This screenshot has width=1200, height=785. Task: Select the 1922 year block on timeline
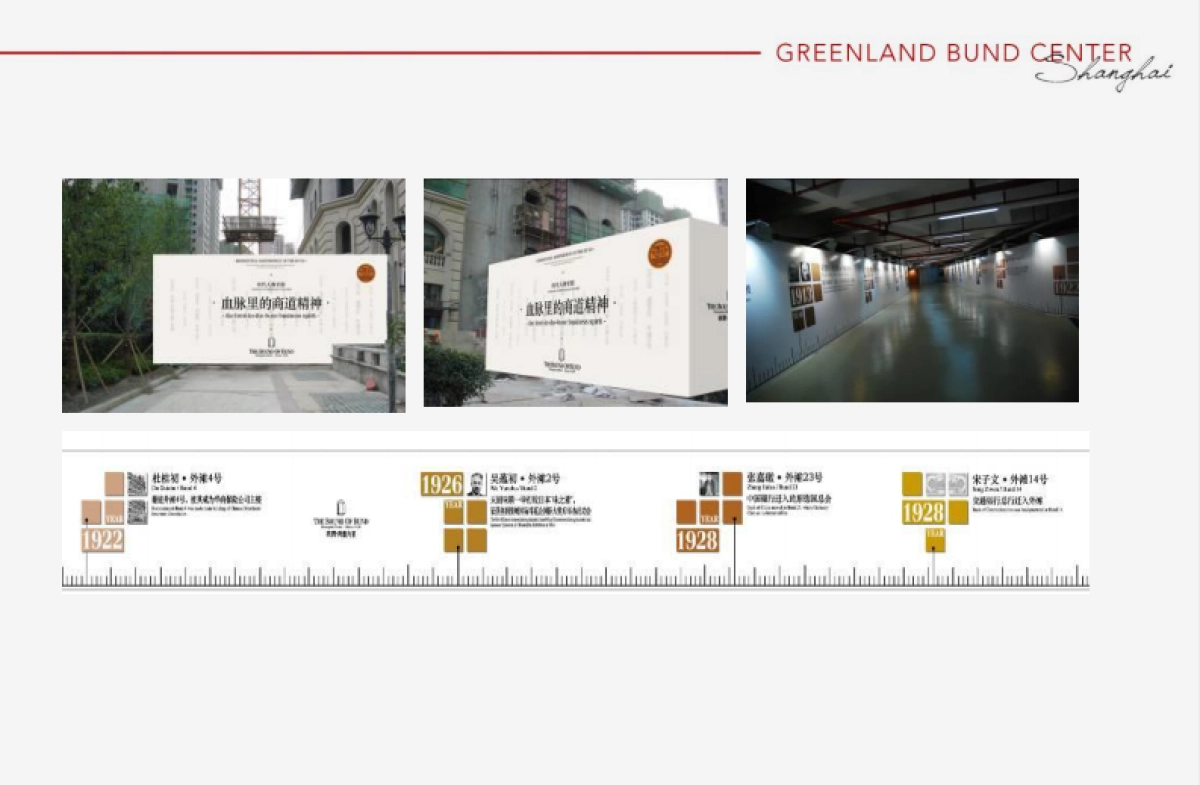click(x=102, y=541)
